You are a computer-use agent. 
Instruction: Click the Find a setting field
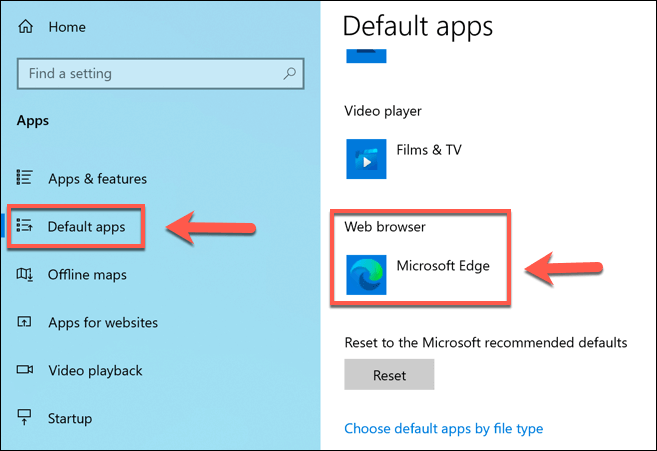coord(160,74)
